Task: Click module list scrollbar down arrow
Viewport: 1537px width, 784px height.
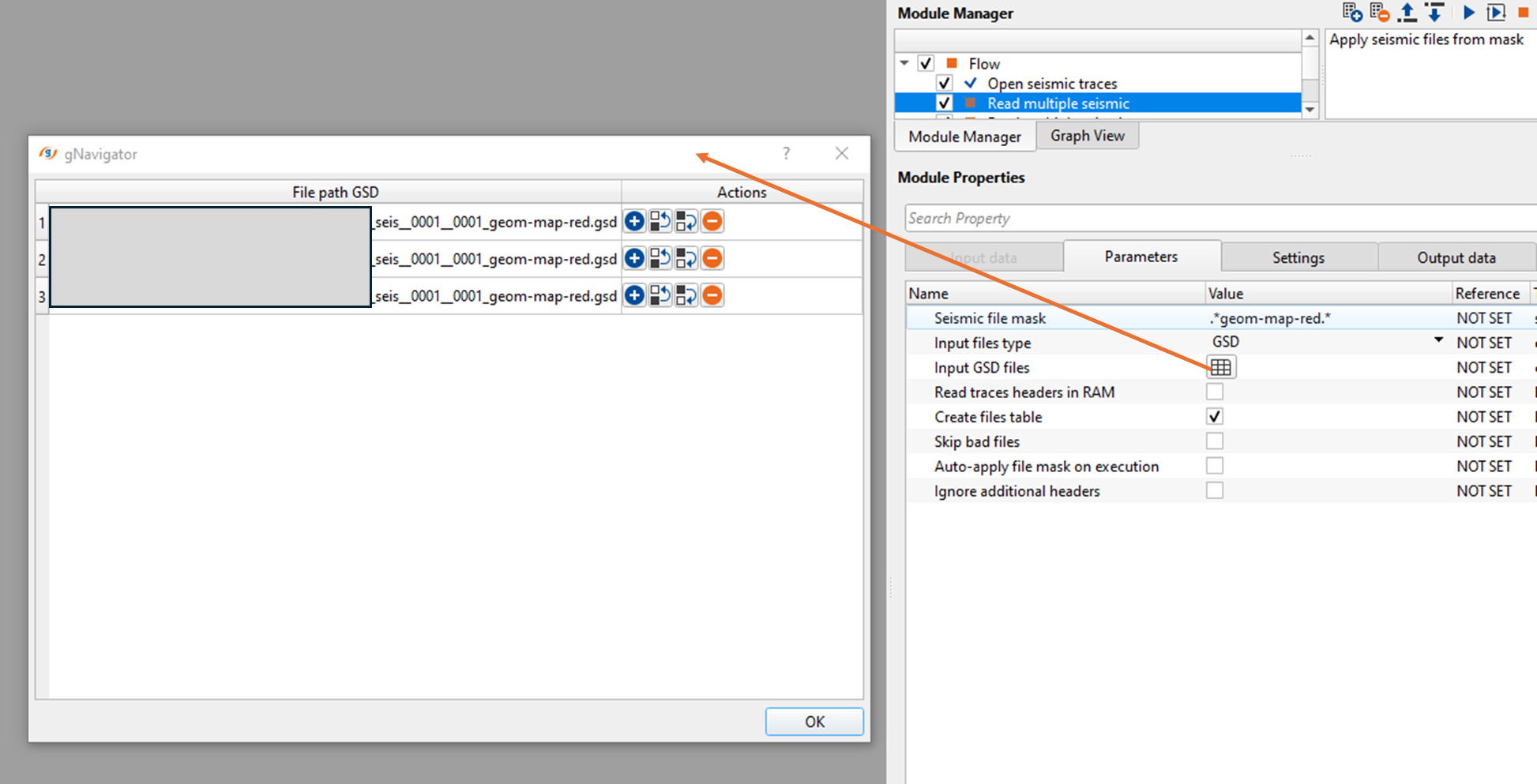Action: (x=1310, y=110)
